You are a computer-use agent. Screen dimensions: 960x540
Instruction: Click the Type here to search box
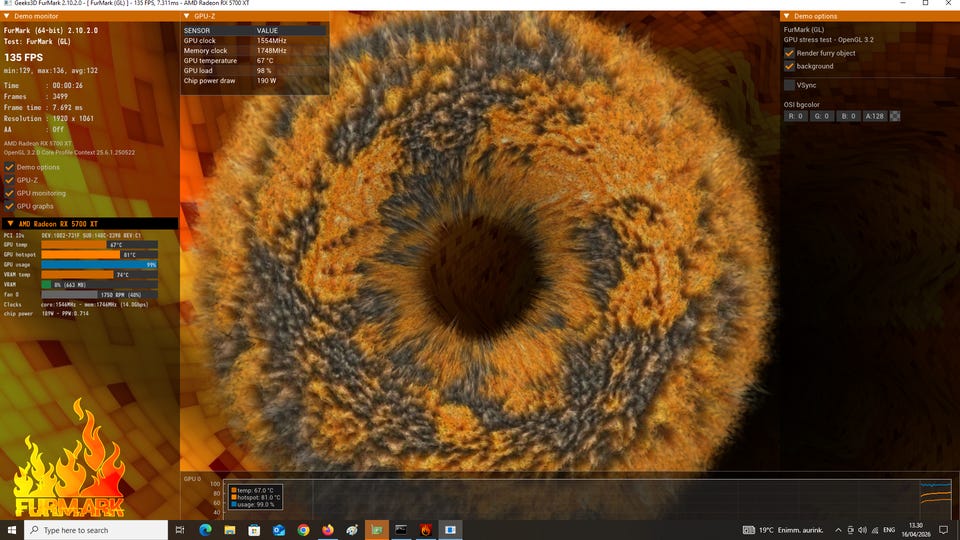point(96,530)
